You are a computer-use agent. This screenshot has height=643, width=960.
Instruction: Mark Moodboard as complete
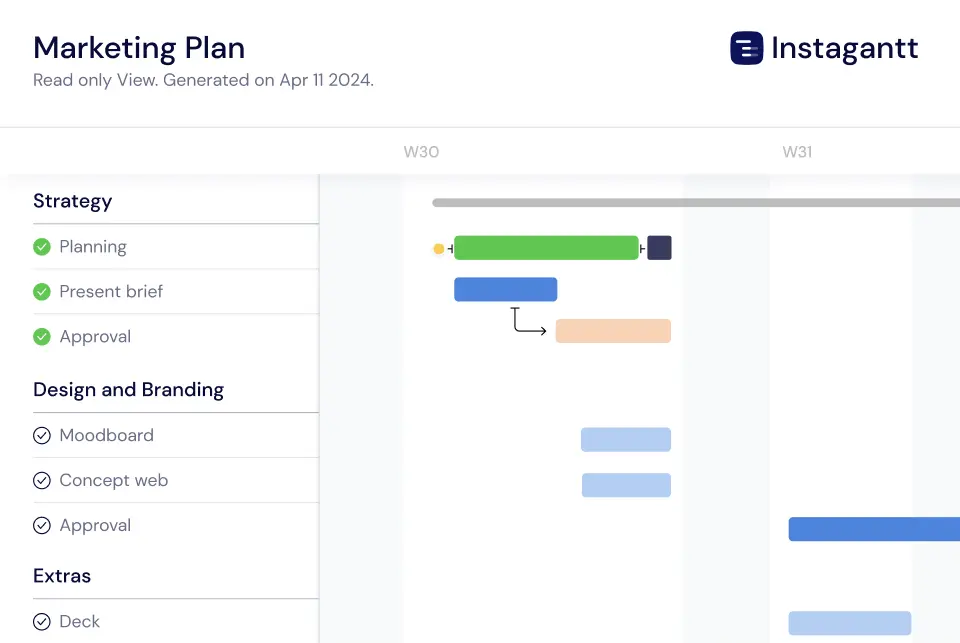coord(42,435)
